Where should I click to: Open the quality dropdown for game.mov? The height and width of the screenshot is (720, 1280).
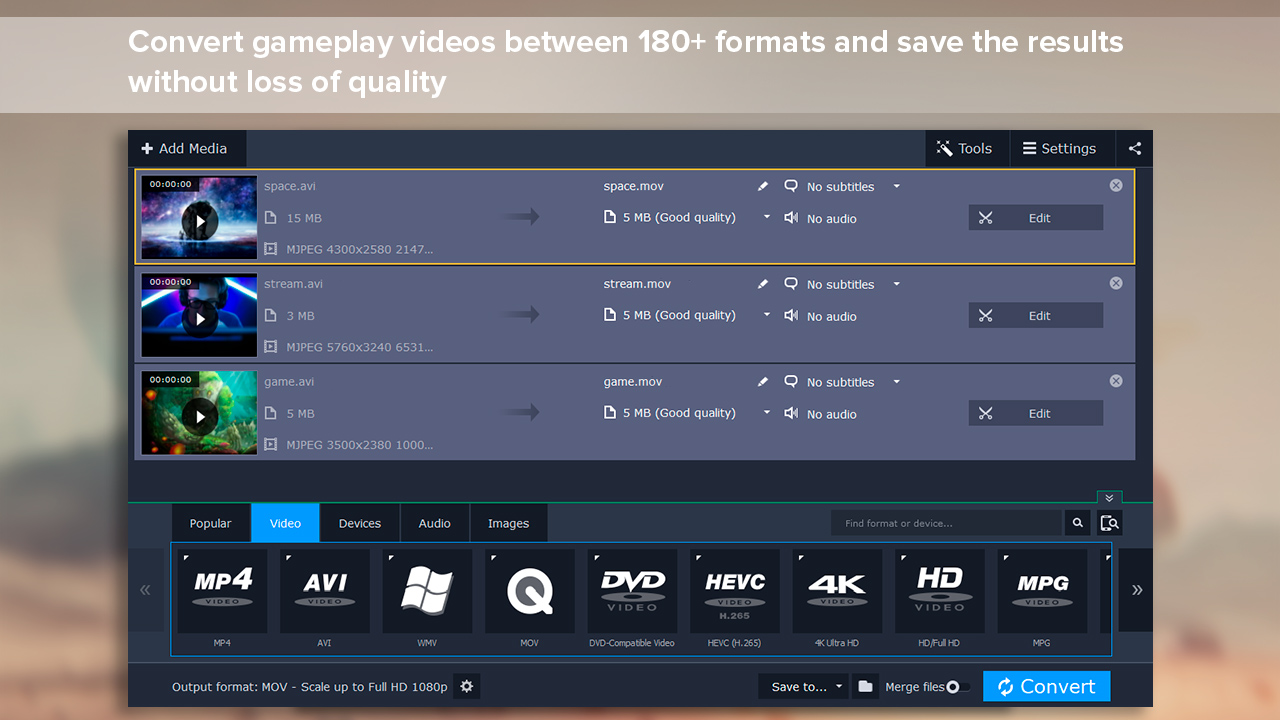(766, 413)
